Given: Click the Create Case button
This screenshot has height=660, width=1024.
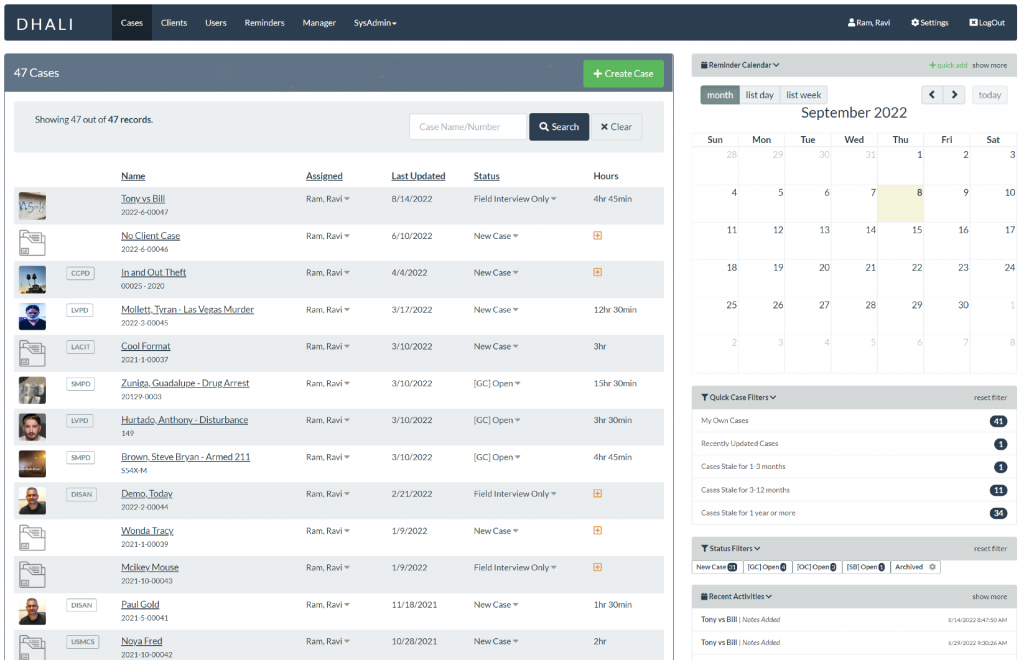Looking at the screenshot, I should click(623, 73).
